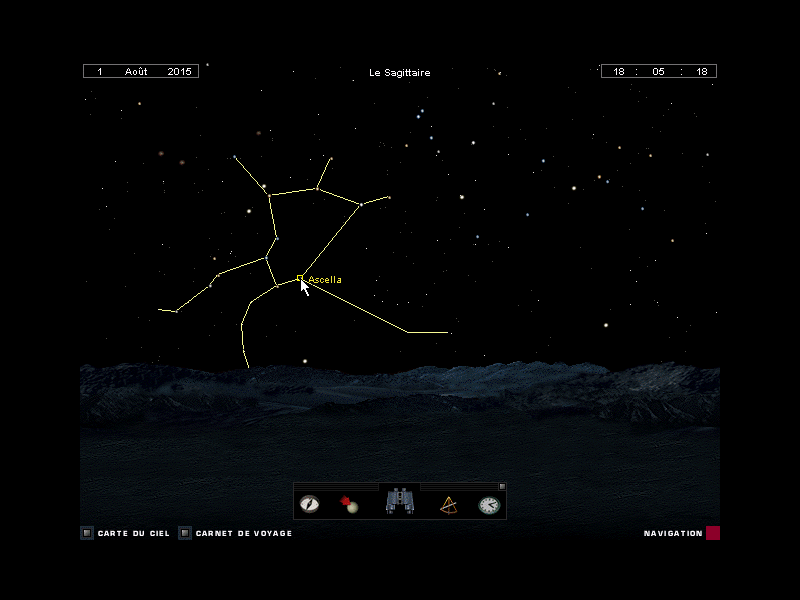Image resolution: width=800 pixels, height=600 pixels.
Task: Toggle the Carnet de voyage checkbox
Action: click(185, 533)
